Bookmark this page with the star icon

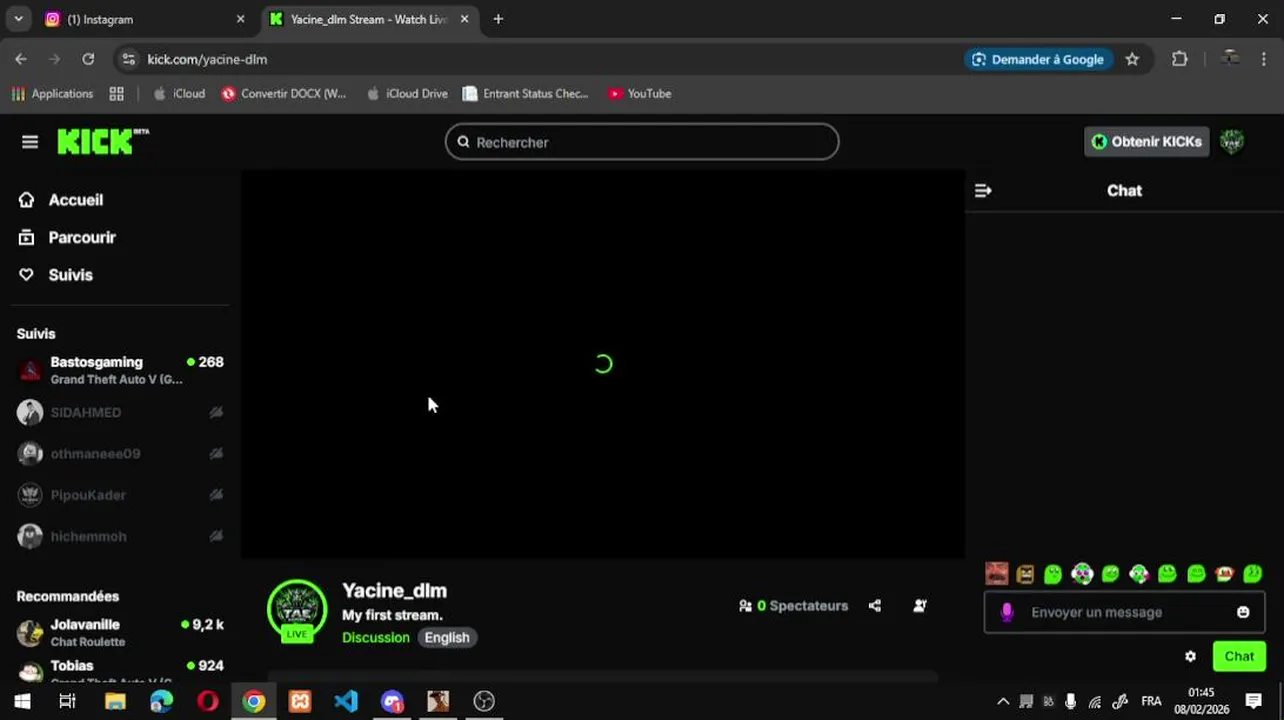pyautogui.click(x=1132, y=59)
